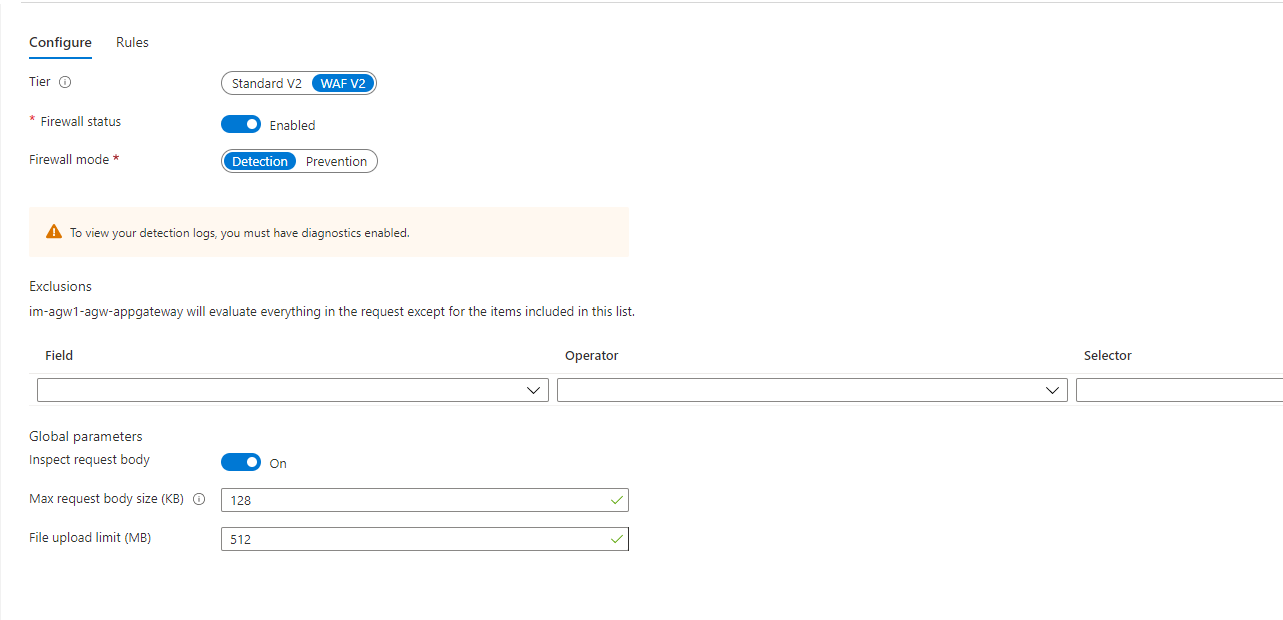Click the Operator dropdown chevron
The height and width of the screenshot is (620, 1283).
point(1052,390)
